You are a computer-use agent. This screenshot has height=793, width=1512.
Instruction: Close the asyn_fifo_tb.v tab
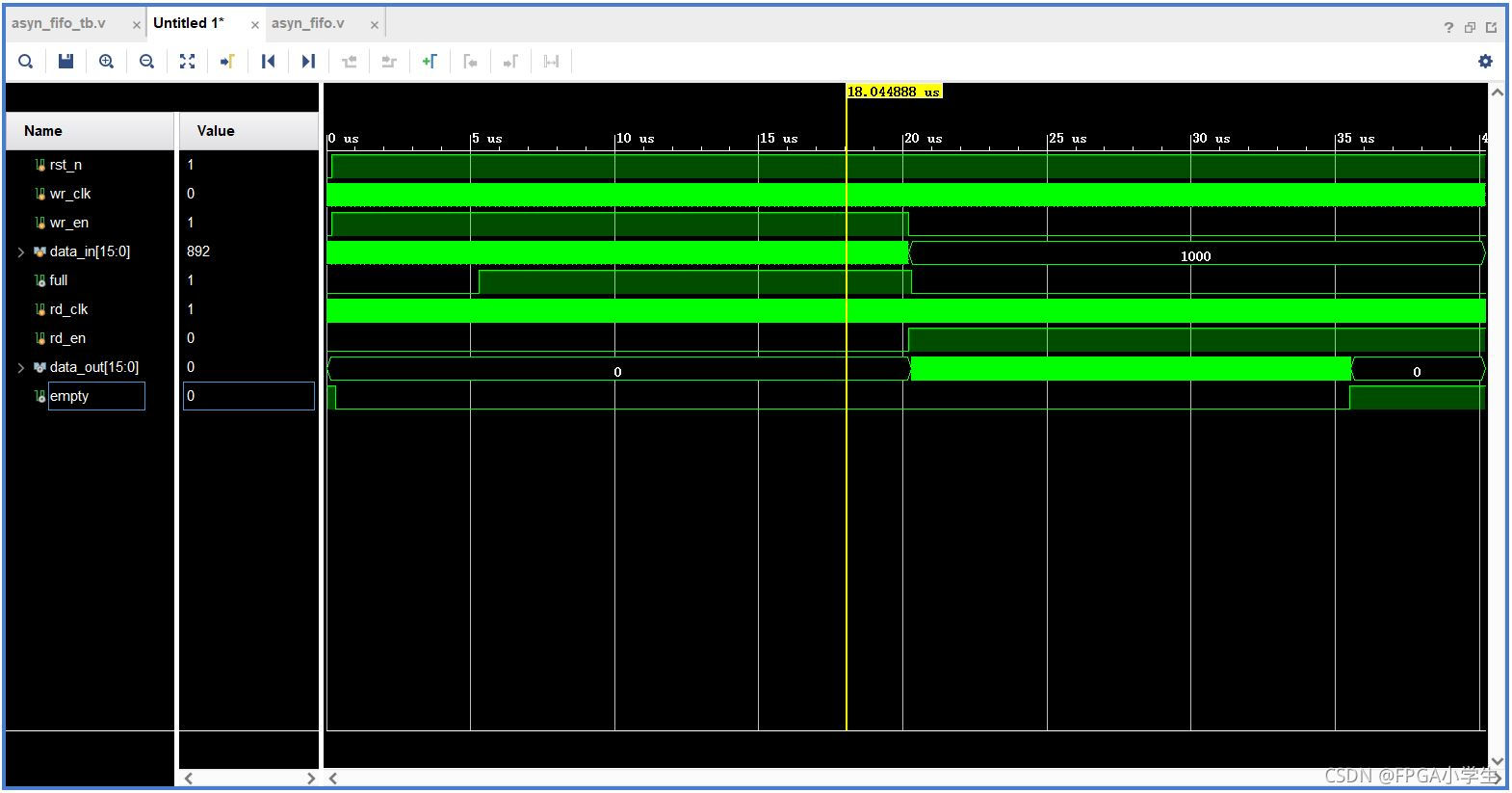pyautogui.click(x=136, y=25)
